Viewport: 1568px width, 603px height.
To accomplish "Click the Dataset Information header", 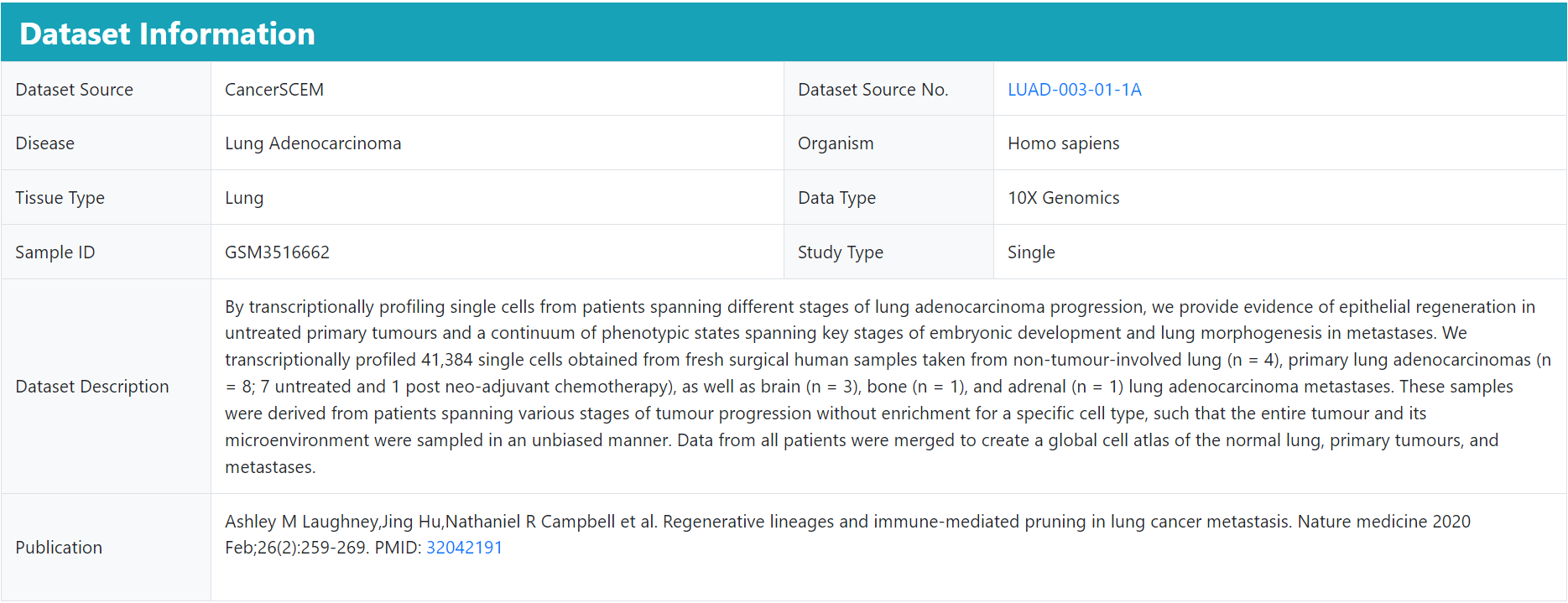I will [x=167, y=34].
